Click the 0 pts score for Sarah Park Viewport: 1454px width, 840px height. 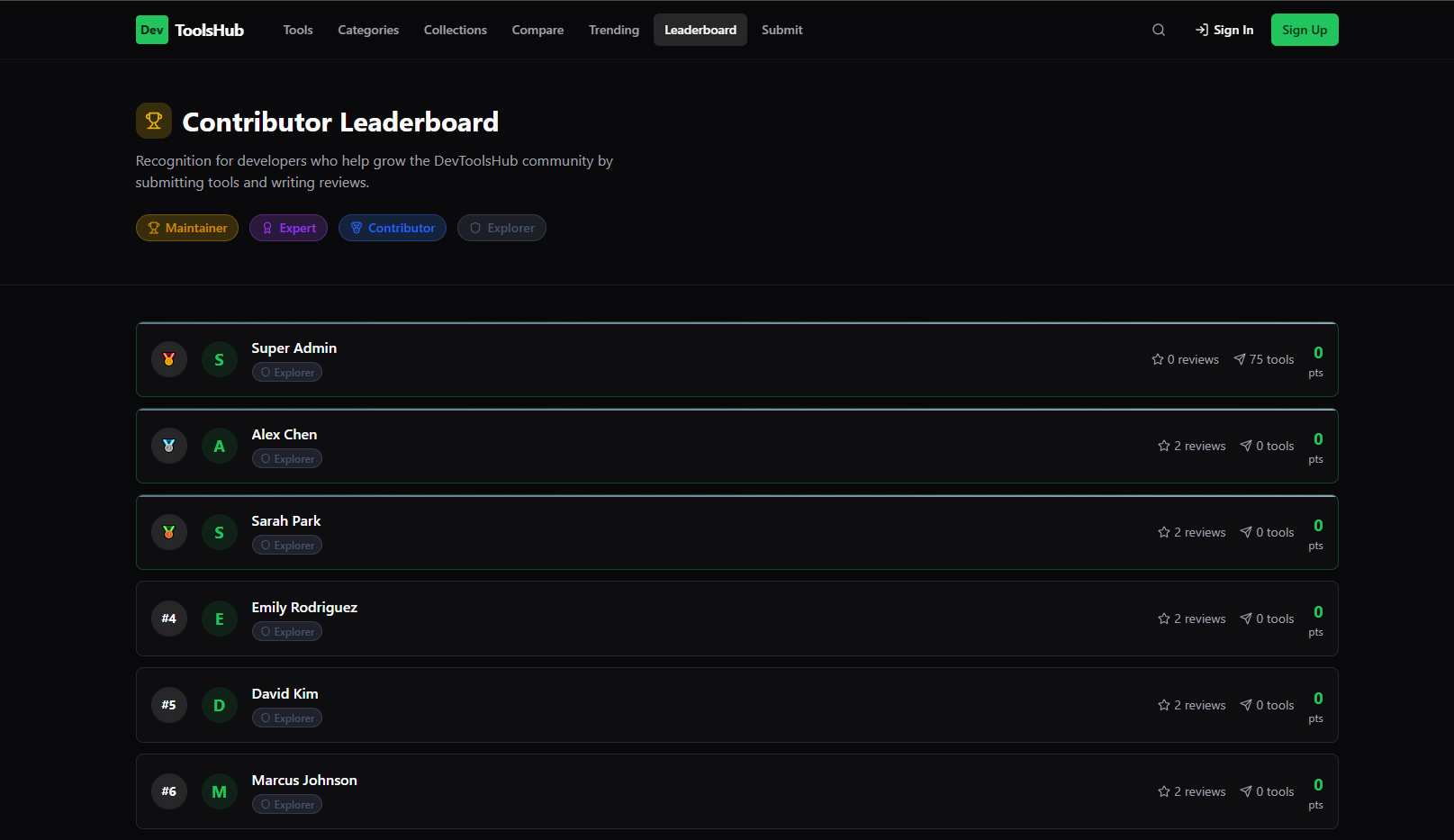coord(1316,534)
